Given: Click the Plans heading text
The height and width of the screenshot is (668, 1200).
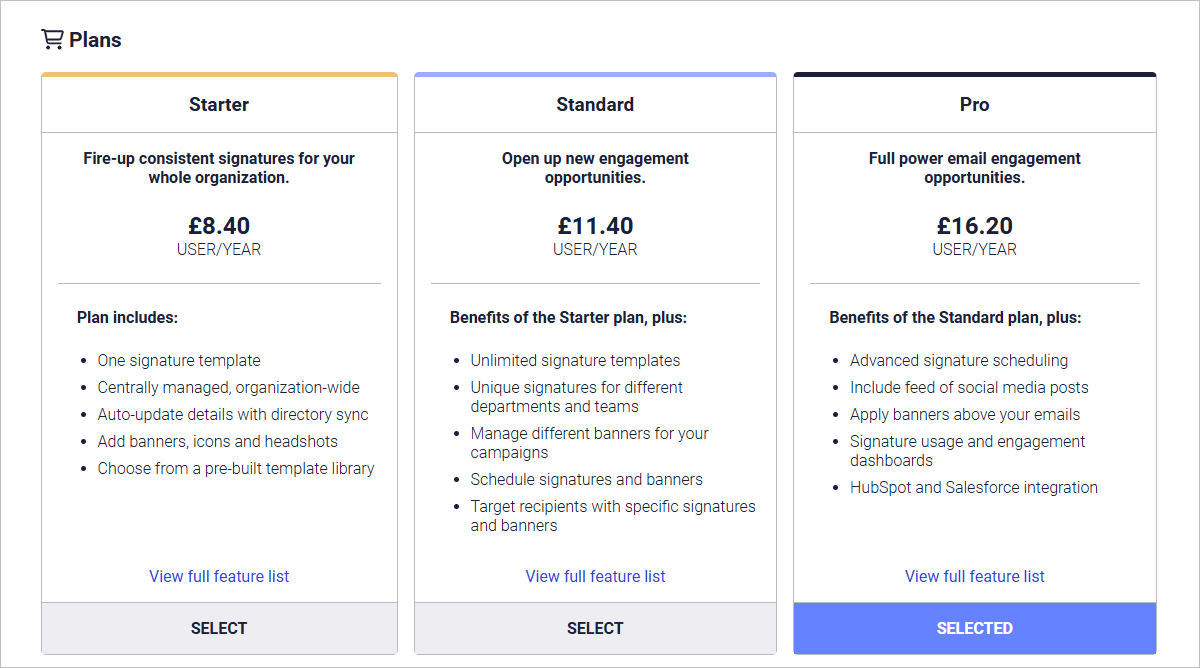Looking at the screenshot, I should click(x=95, y=40).
